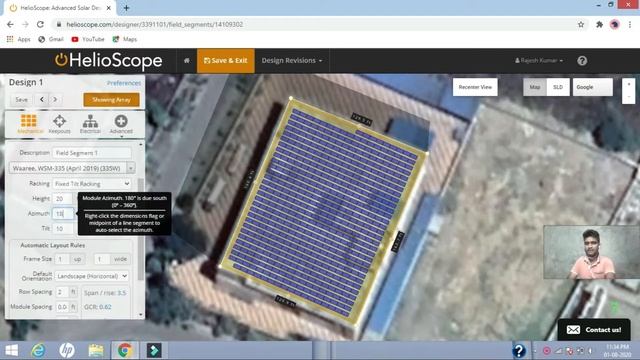Open Default Orientation dropdown
The image size is (640, 360).
[92, 276]
